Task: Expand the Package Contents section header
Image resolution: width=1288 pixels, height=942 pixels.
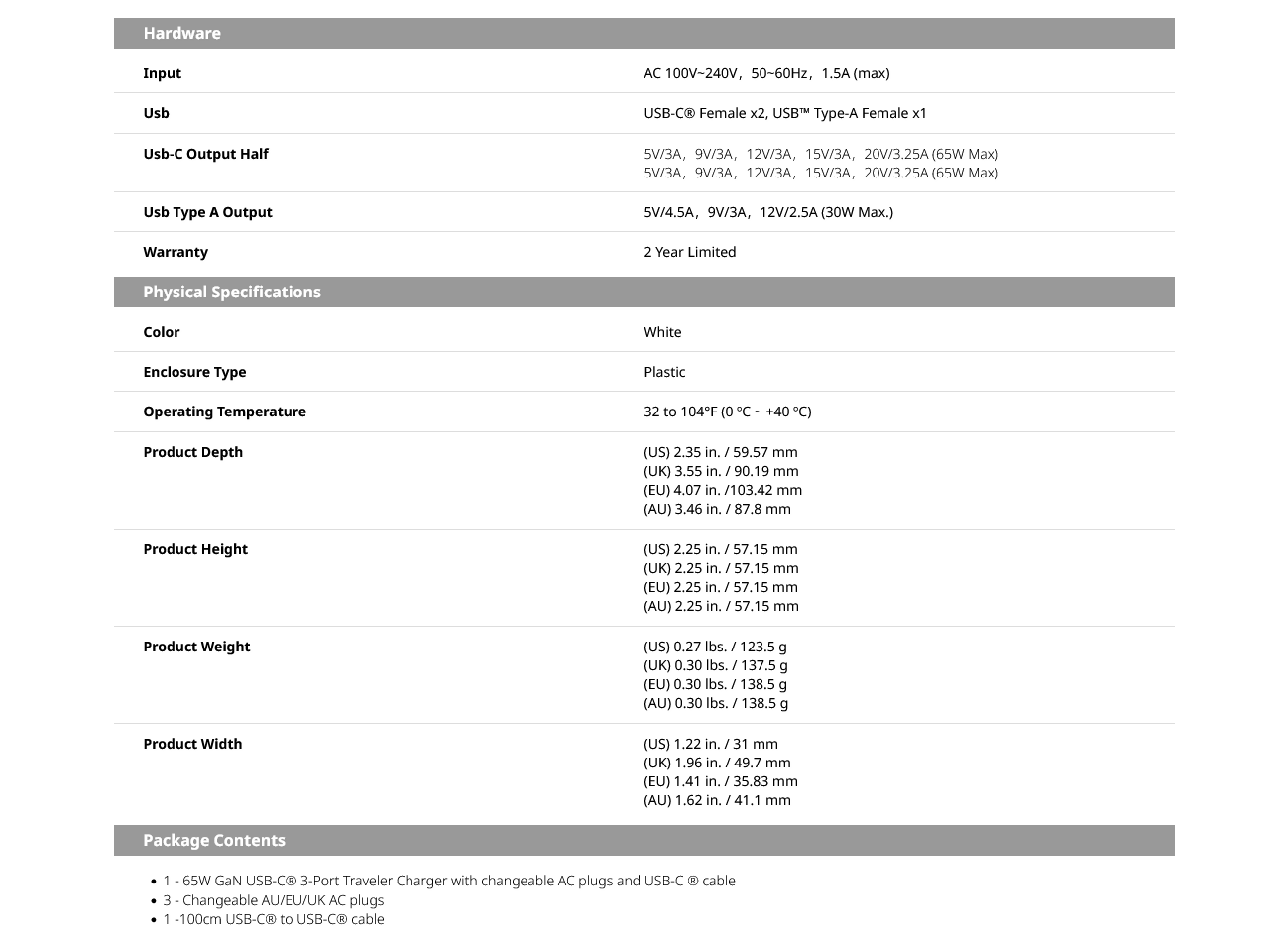Action: 644,840
